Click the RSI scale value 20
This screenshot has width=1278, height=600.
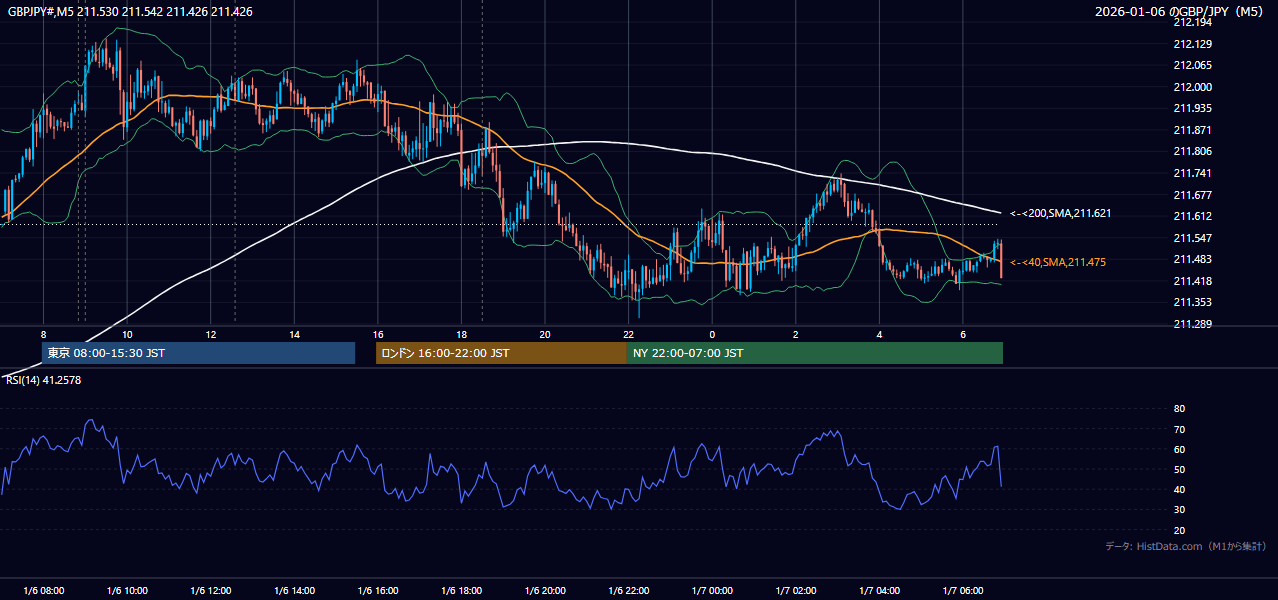click(1179, 530)
